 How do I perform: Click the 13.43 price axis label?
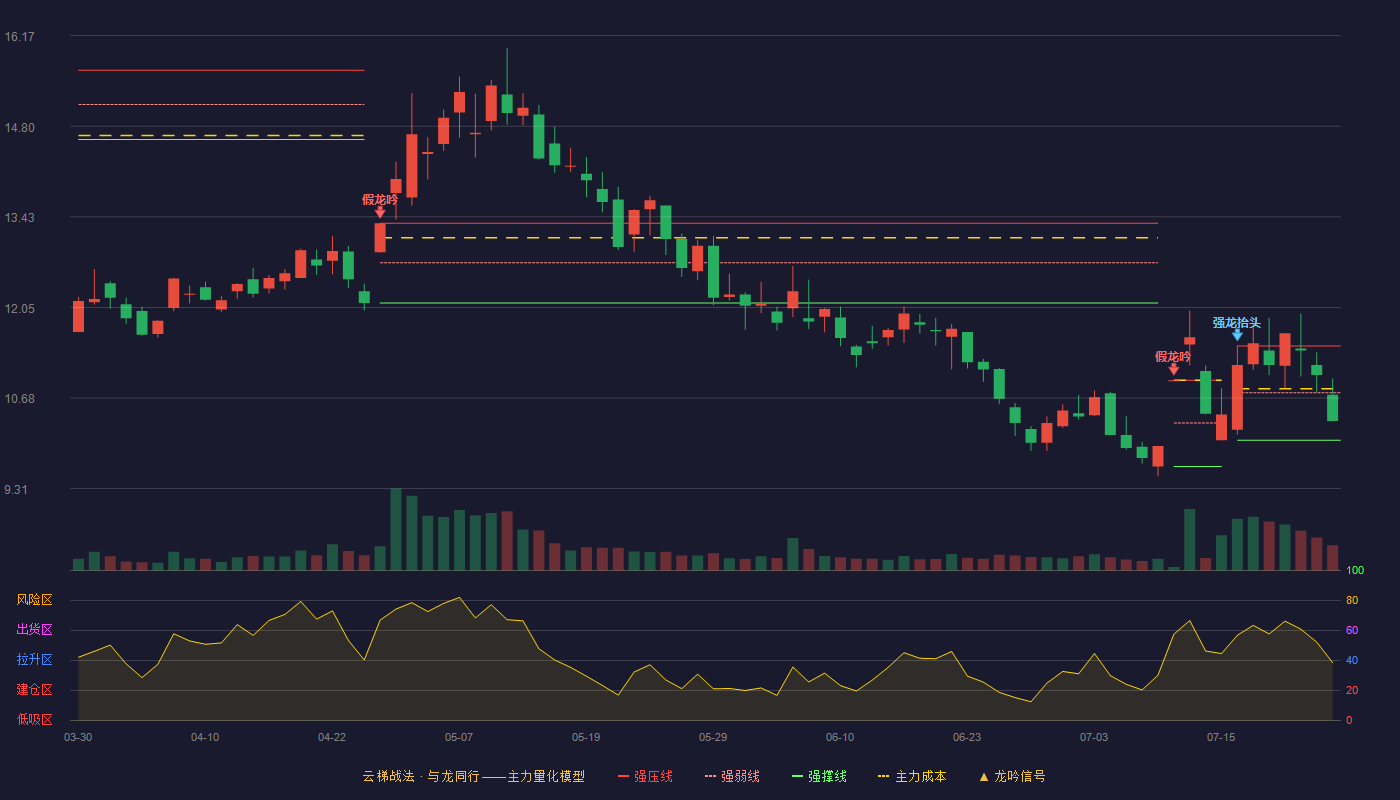click(x=20, y=218)
